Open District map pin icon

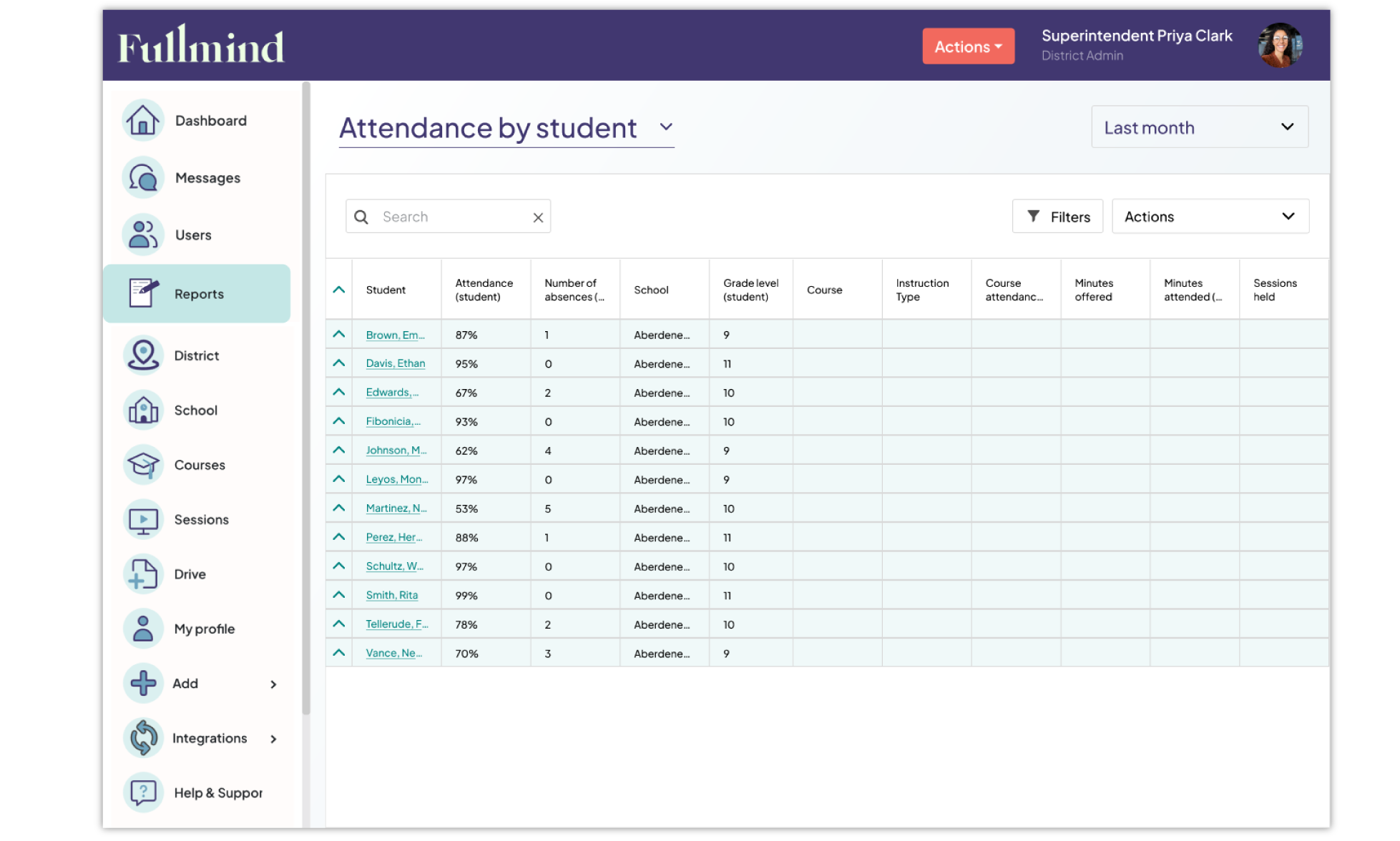pos(143,355)
